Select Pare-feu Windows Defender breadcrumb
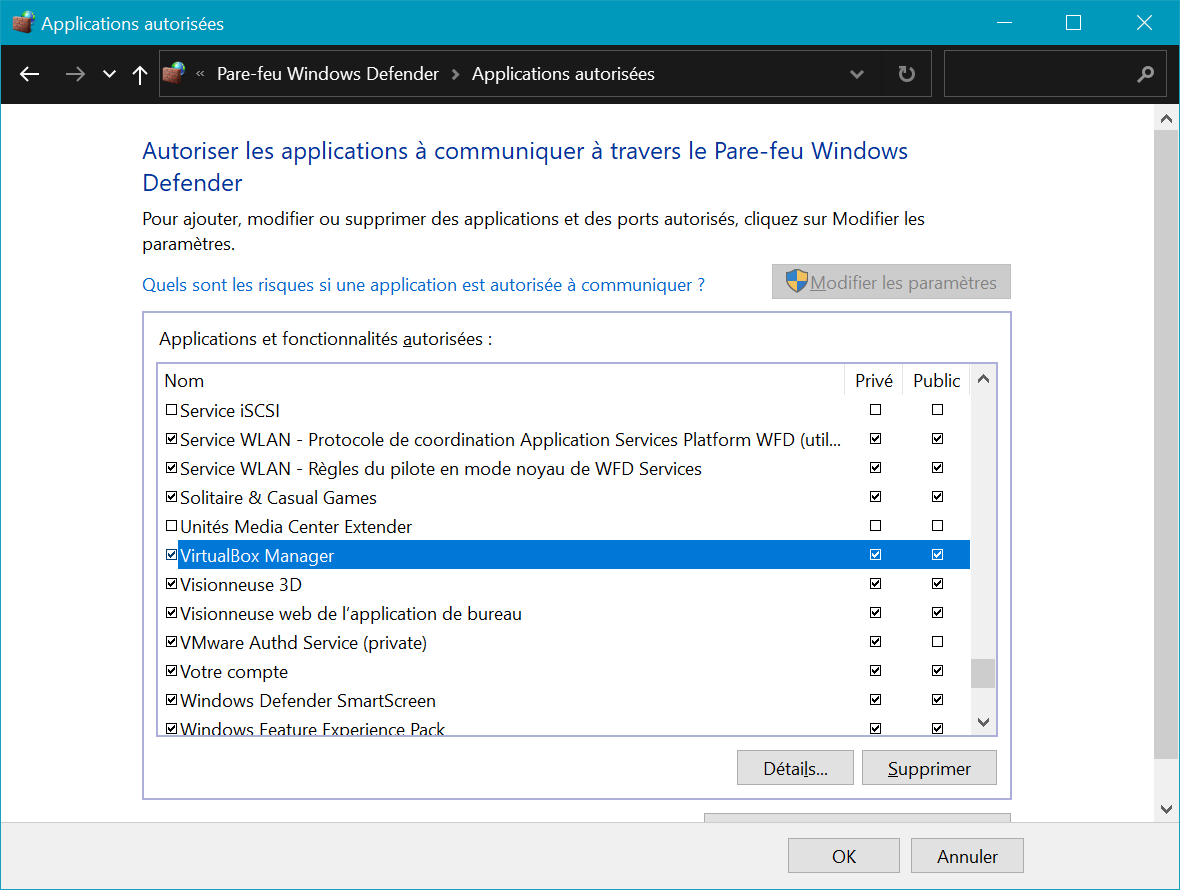This screenshot has width=1180, height=890. click(327, 74)
